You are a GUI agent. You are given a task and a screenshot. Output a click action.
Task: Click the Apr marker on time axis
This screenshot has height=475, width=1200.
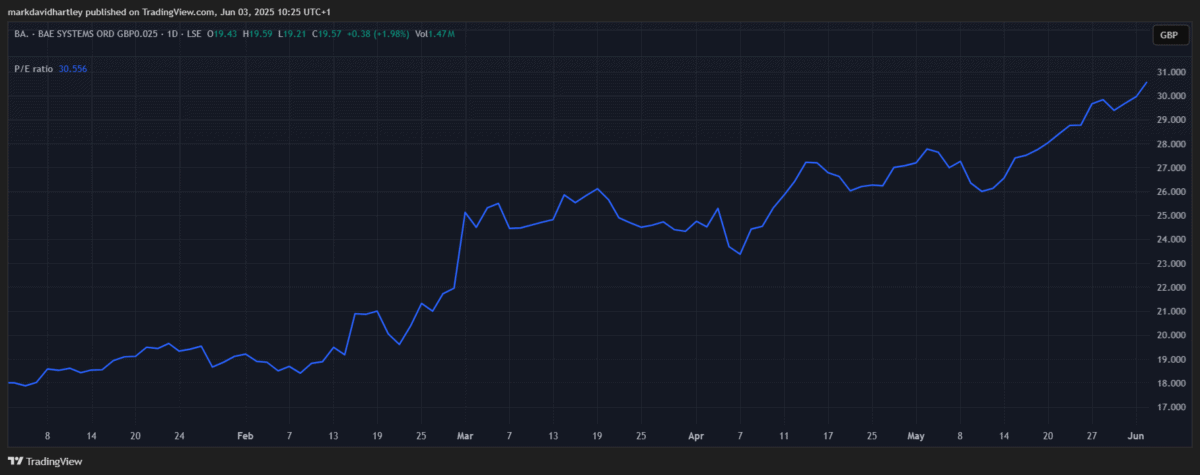695,437
